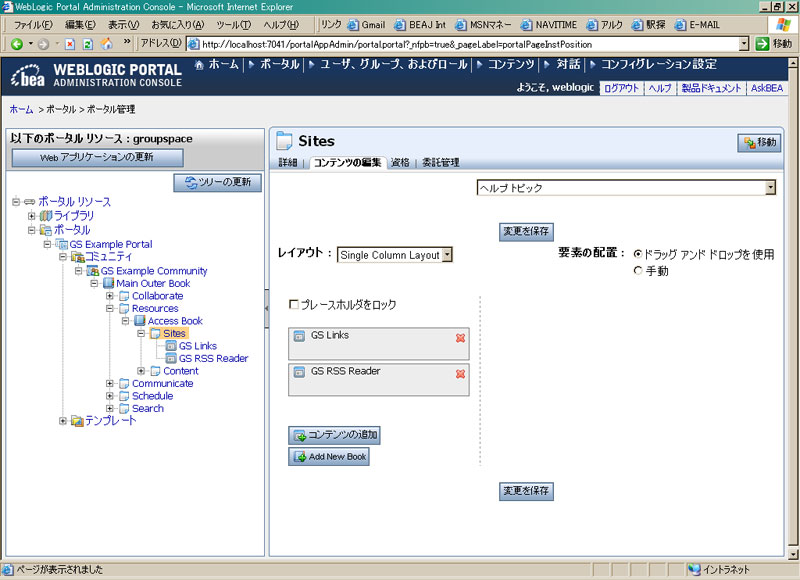Screen dimensions: 800x580
Task: Click the BEA logo
Action: (x=28, y=75)
